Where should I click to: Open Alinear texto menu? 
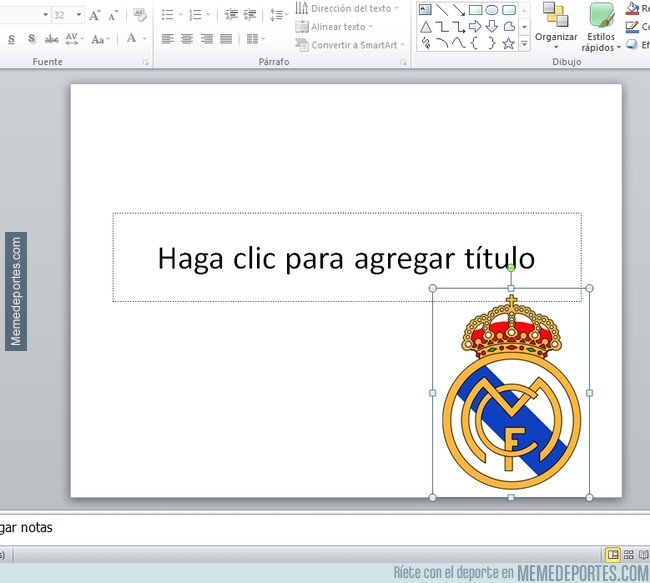pos(334,27)
